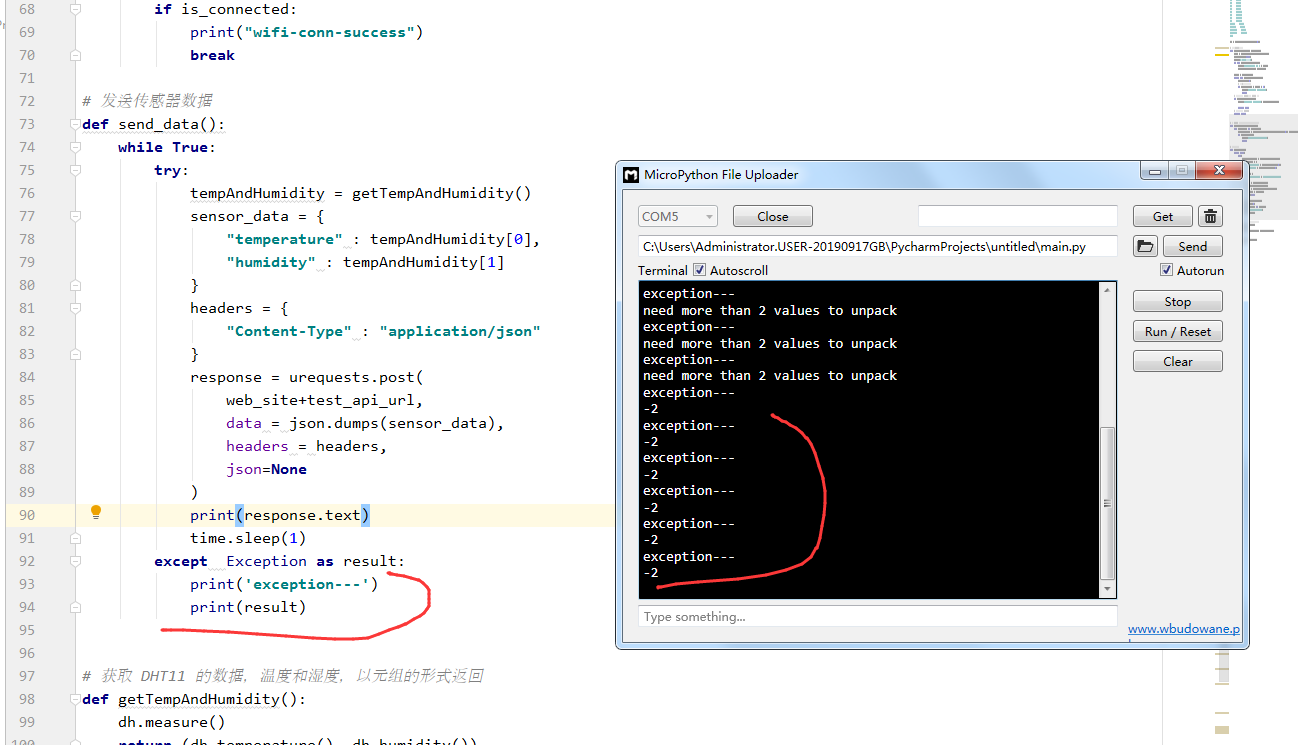The width and height of the screenshot is (1298, 745).
Task: Click the terminal vertical scrollbar thumb
Action: [1107, 503]
